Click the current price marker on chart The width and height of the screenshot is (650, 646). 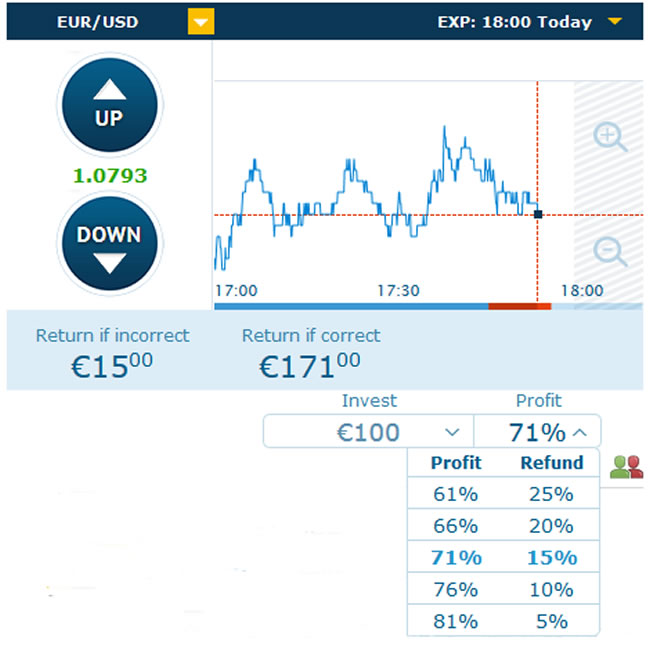pos(538,214)
